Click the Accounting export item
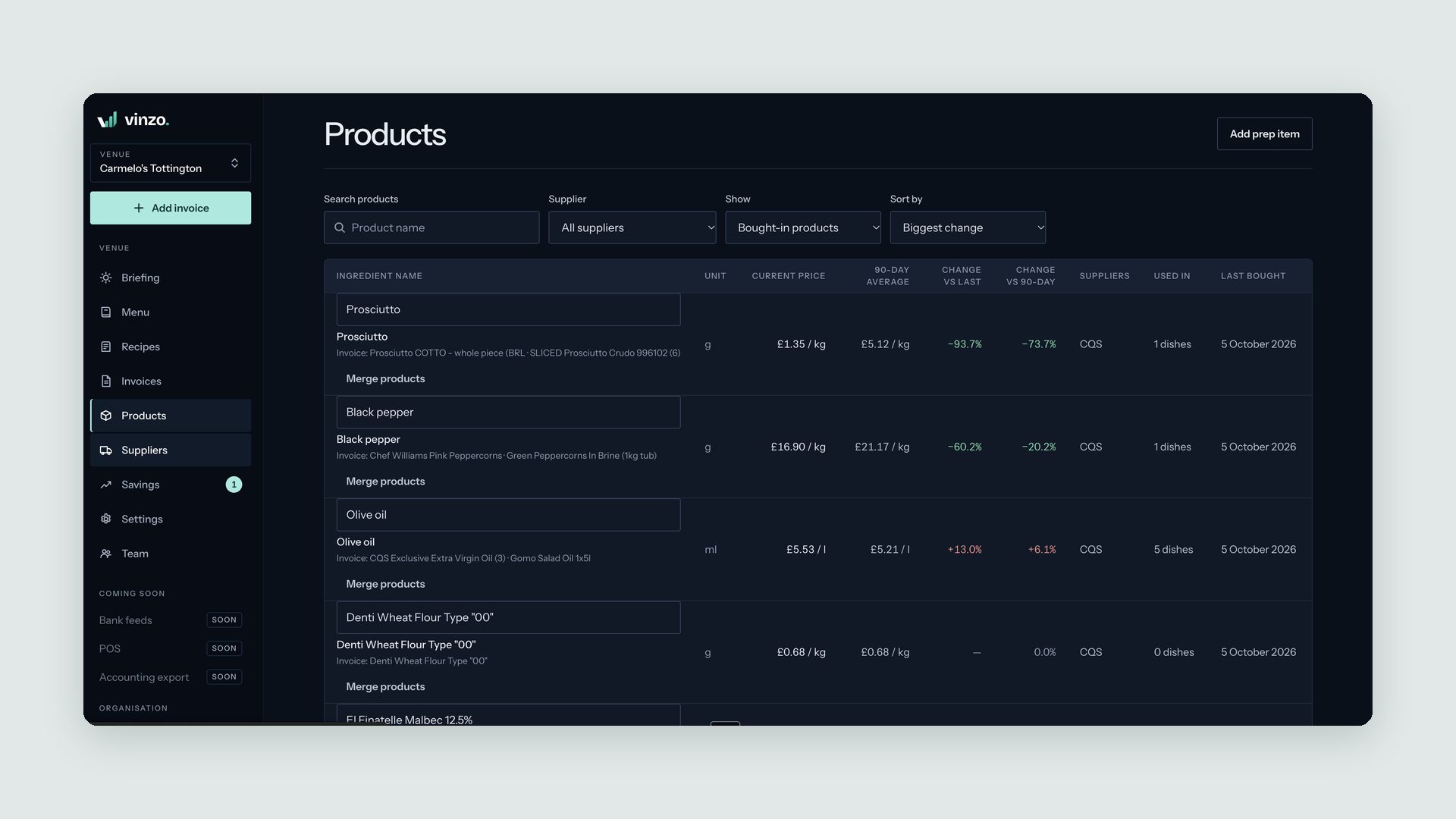Viewport: 1456px width, 819px height. (171, 677)
